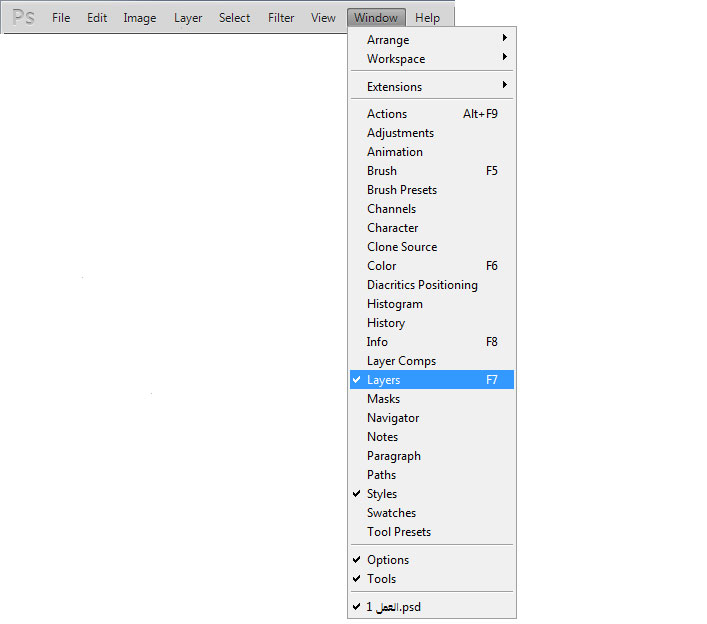Show the Swatches panel
The width and height of the screenshot is (707, 624).
click(x=432, y=512)
